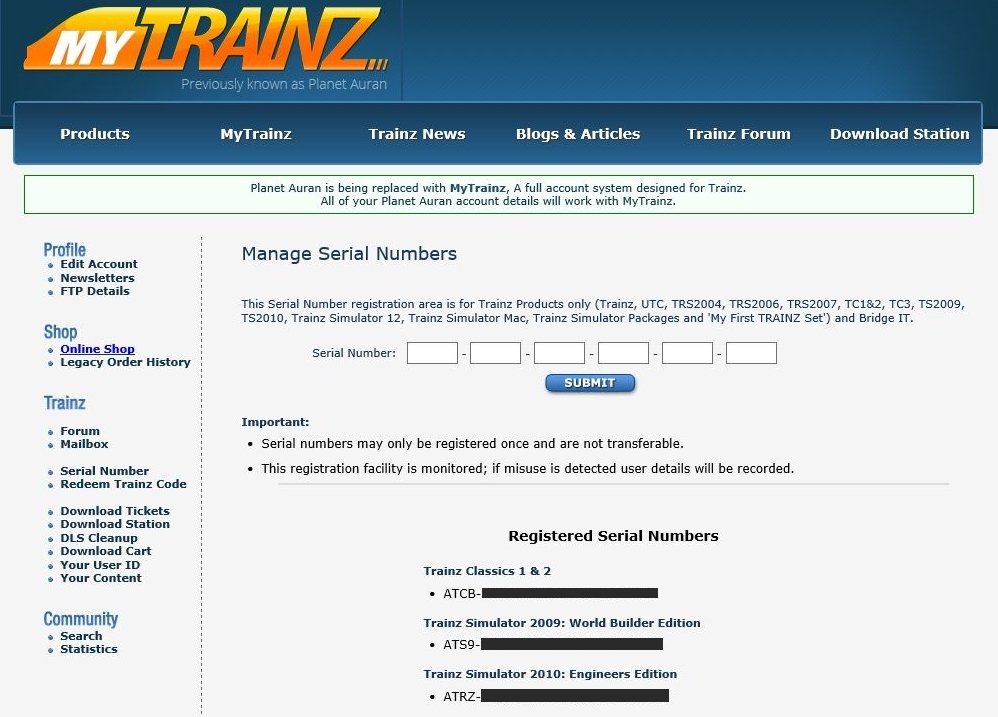
Task: Open the MyTrainz navigation tab
Action: [256, 134]
